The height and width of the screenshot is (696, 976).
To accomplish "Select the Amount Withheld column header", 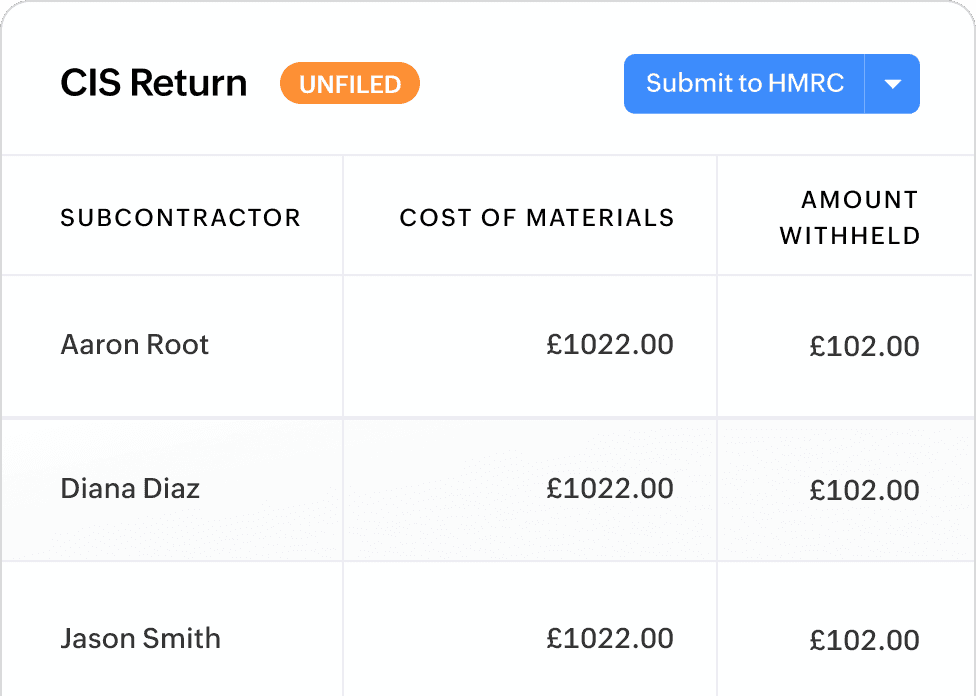I will coord(850,218).
